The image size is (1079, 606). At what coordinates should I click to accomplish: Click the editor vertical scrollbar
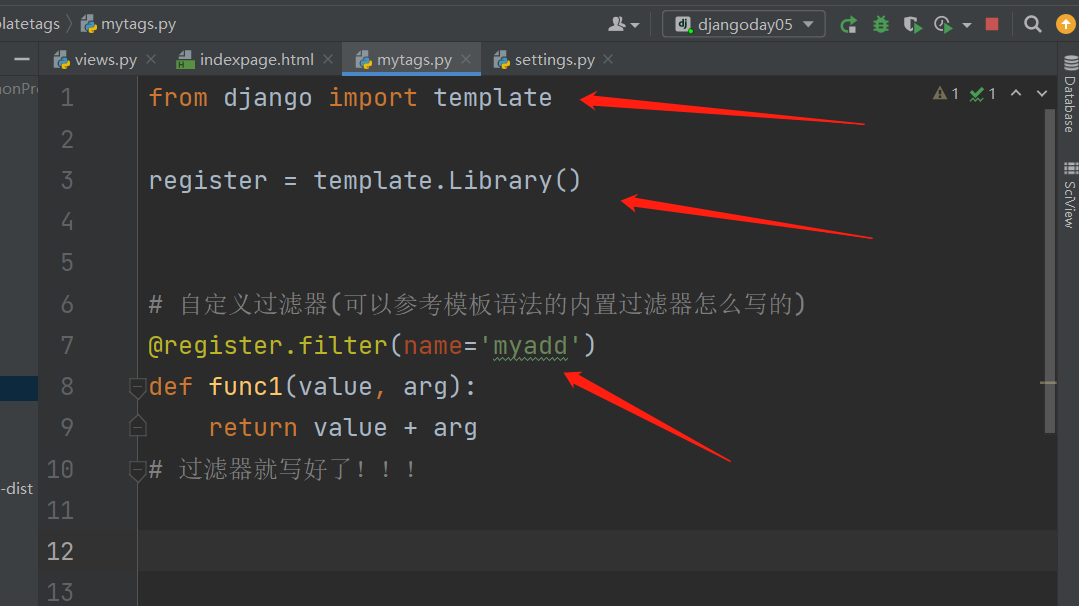pos(1049,272)
